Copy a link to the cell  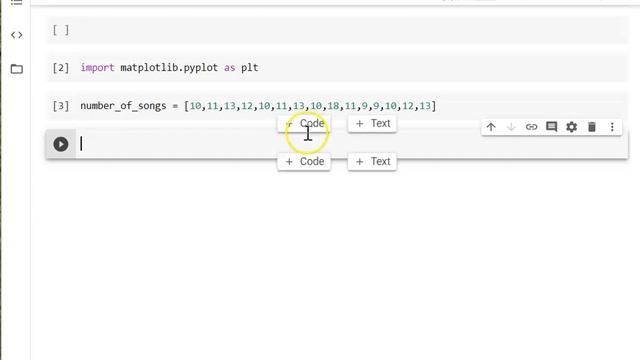[x=531, y=127]
